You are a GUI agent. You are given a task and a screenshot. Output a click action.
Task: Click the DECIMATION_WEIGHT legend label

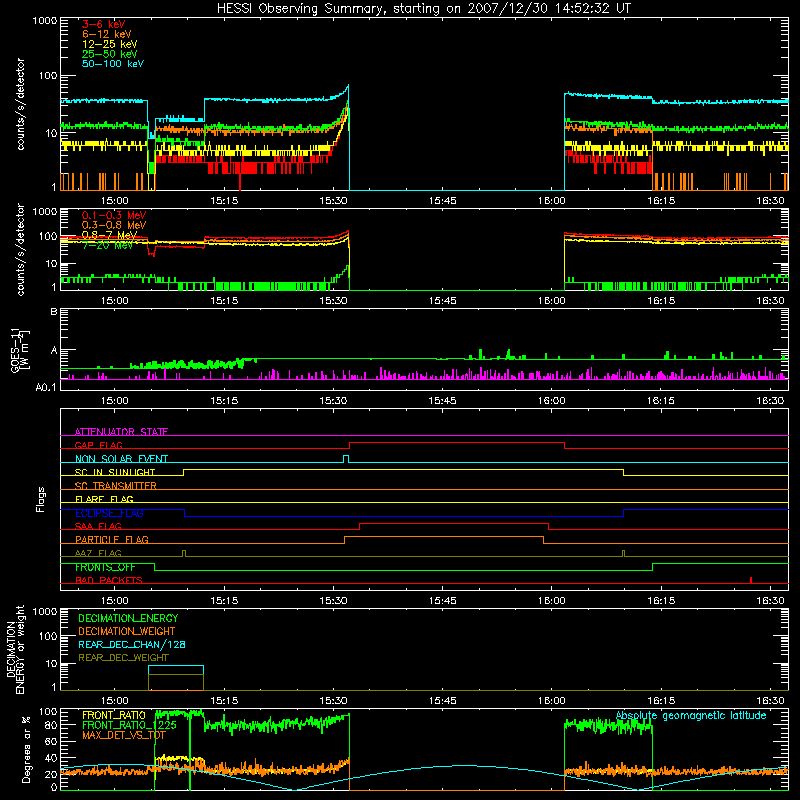(x=127, y=631)
